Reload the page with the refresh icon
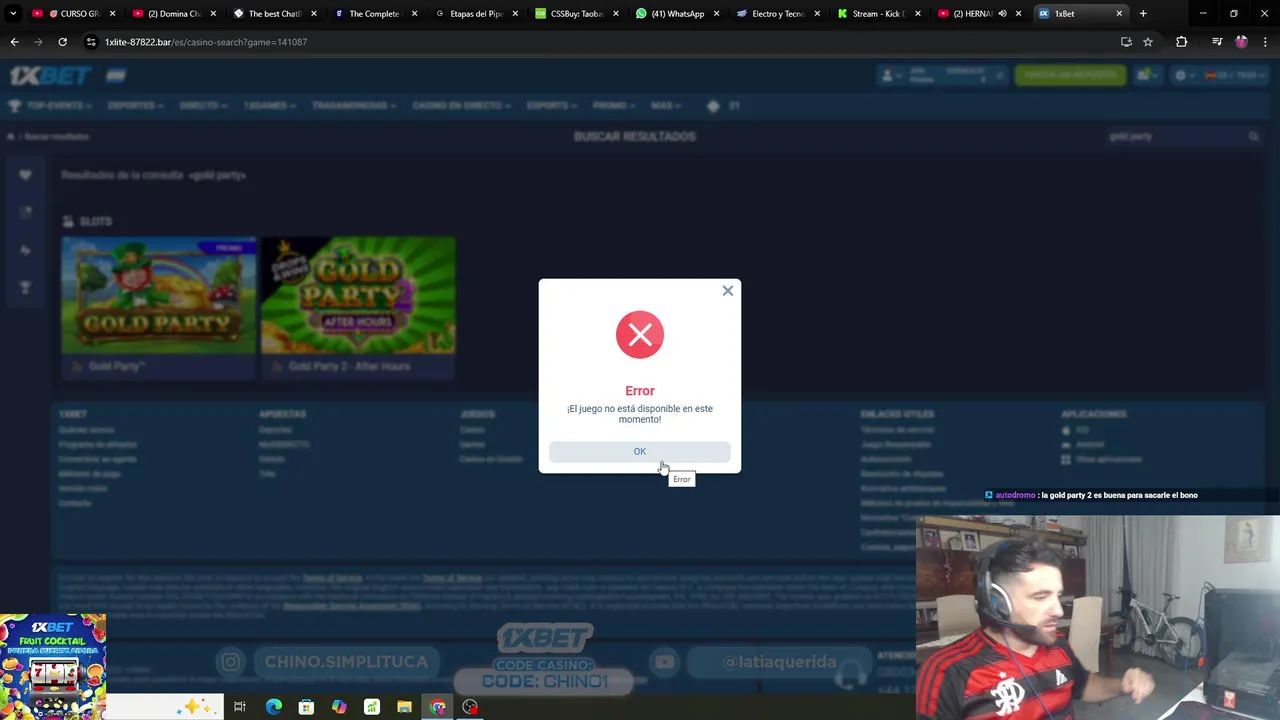 62,42
